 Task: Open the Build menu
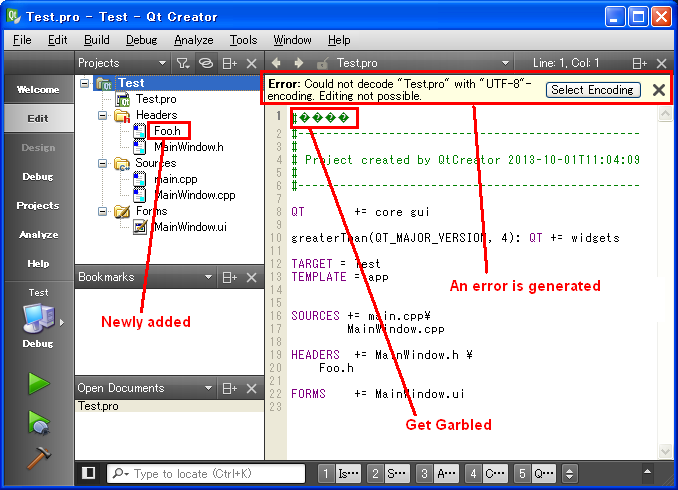point(96,40)
